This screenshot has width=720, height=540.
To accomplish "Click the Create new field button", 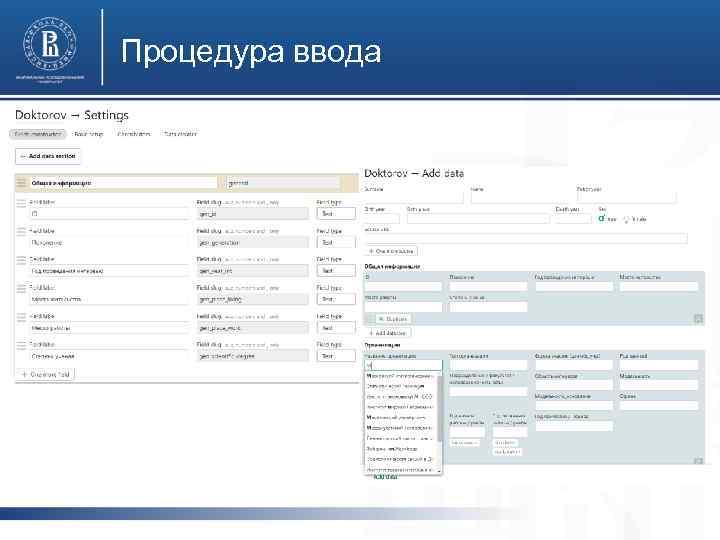I will pyautogui.click(x=45, y=374).
